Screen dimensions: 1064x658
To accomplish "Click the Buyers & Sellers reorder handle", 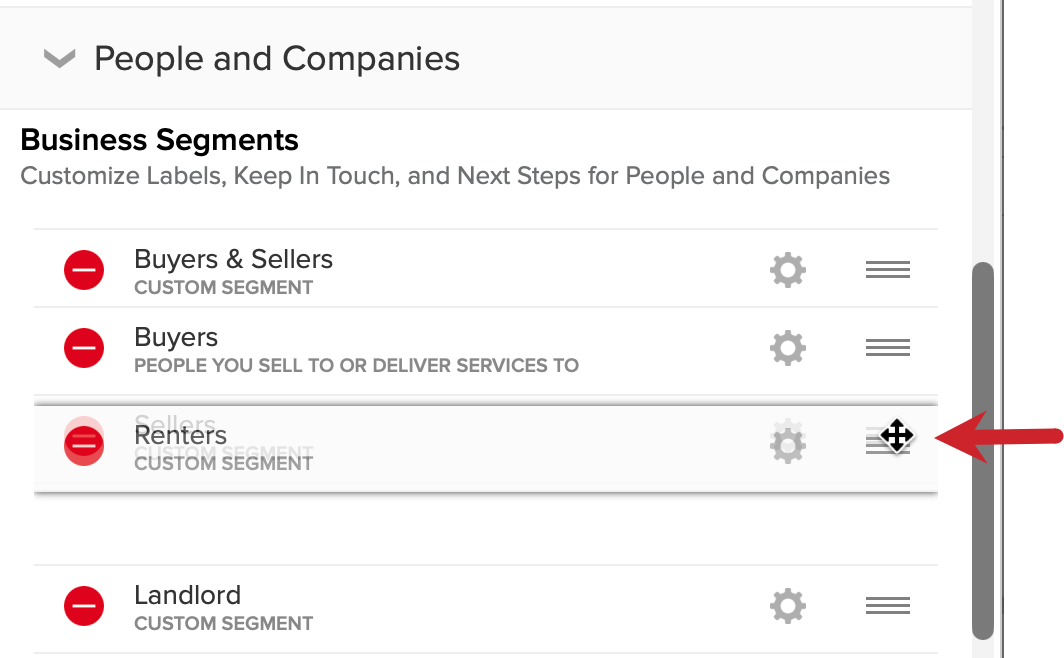I will click(x=887, y=270).
